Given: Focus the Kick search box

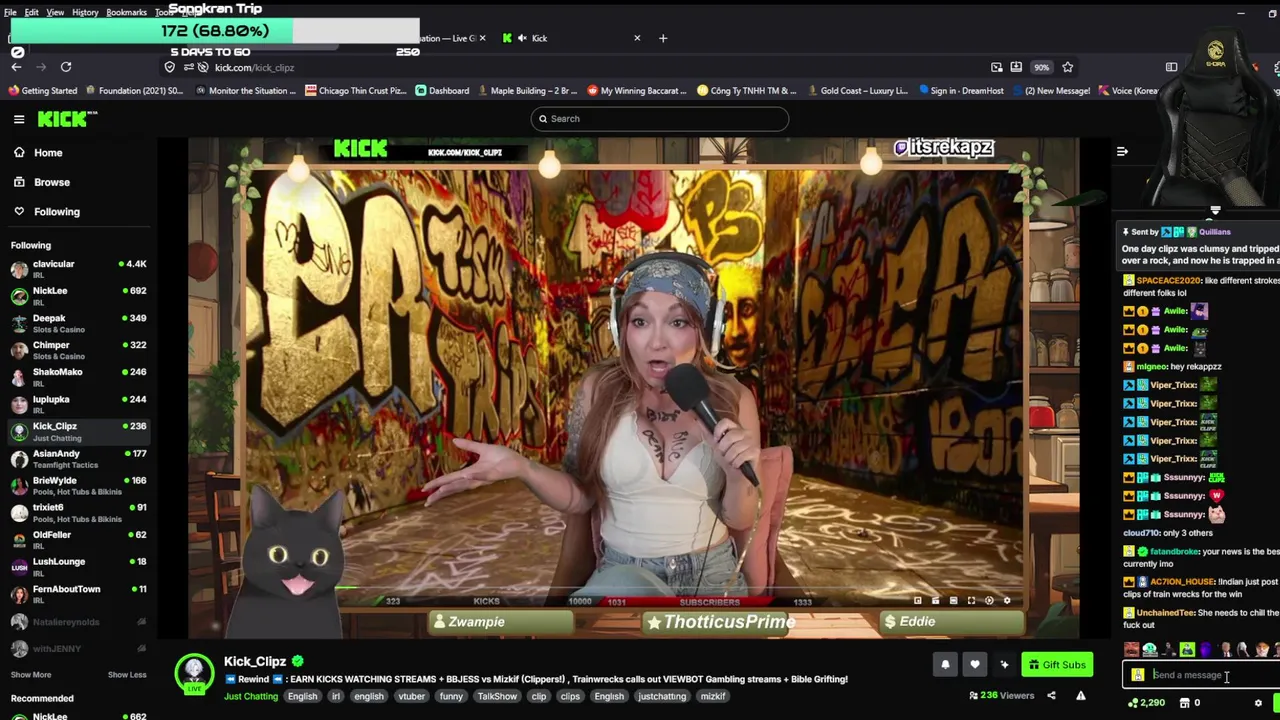Looking at the screenshot, I should pyautogui.click(x=660, y=119).
